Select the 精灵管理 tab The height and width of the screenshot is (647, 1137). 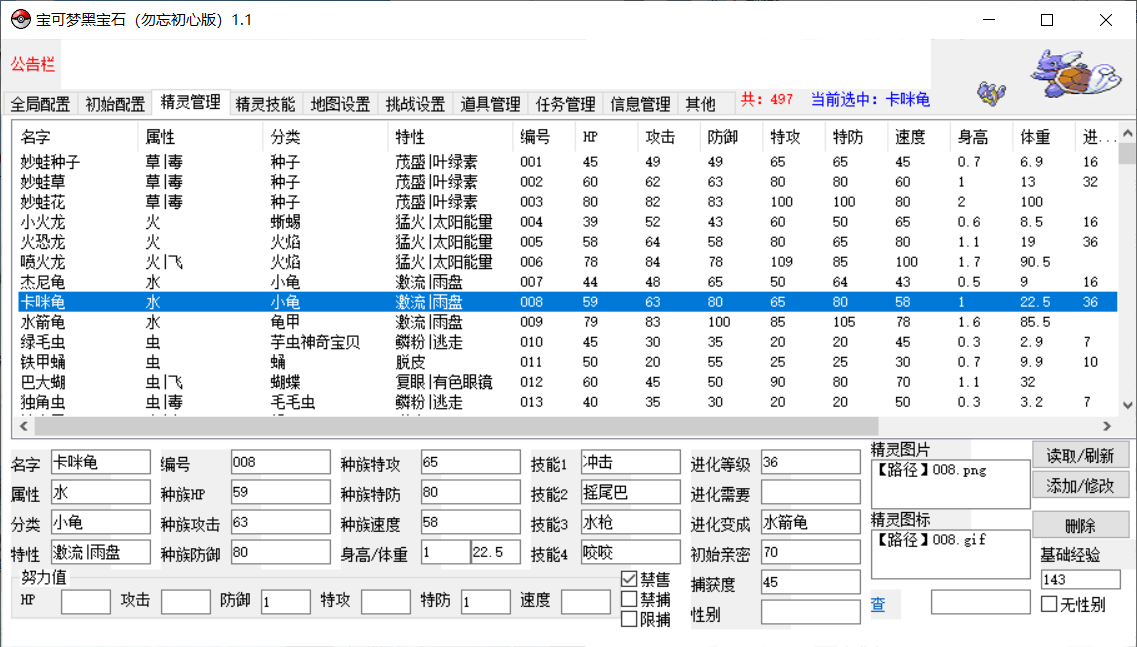(x=191, y=102)
